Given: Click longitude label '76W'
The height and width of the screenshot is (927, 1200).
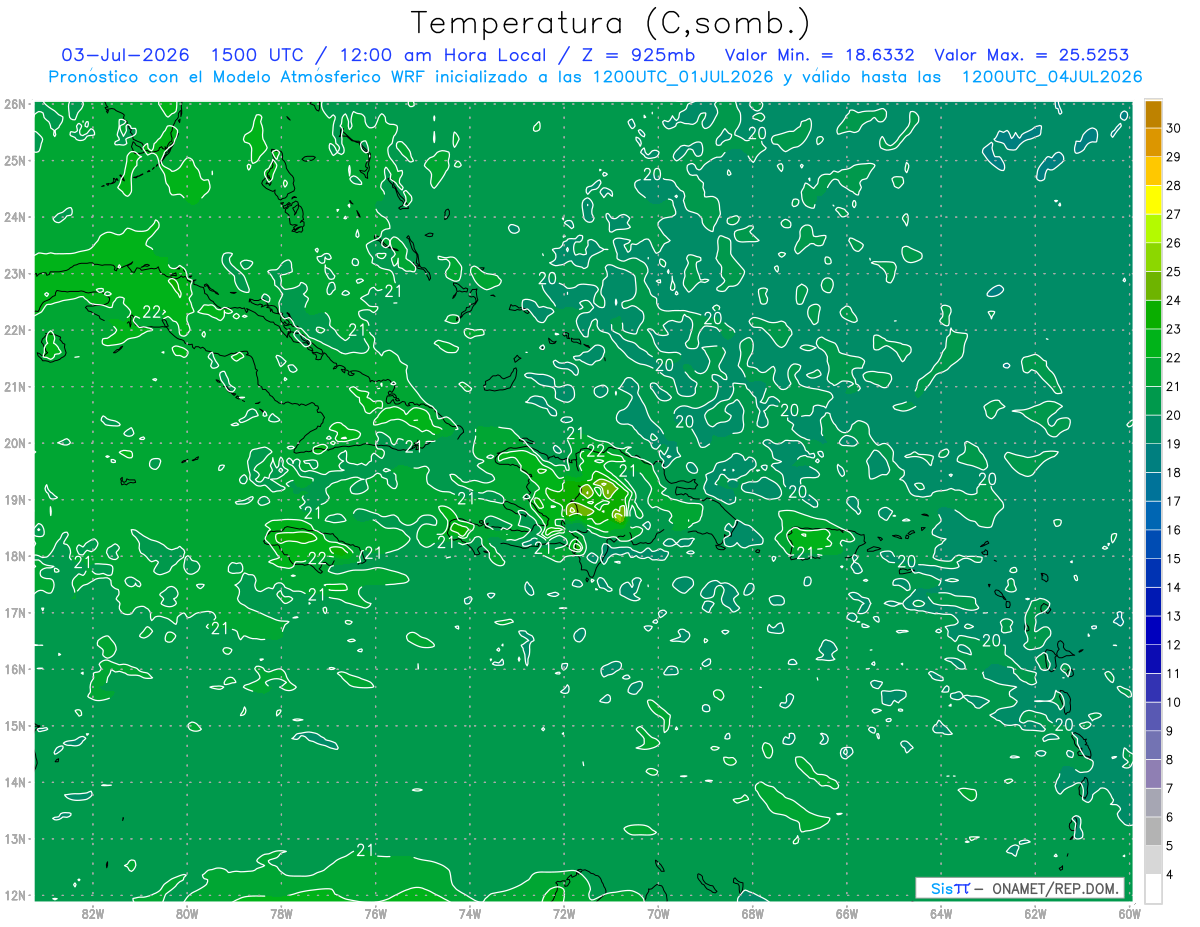Looking at the screenshot, I should click(x=375, y=913).
